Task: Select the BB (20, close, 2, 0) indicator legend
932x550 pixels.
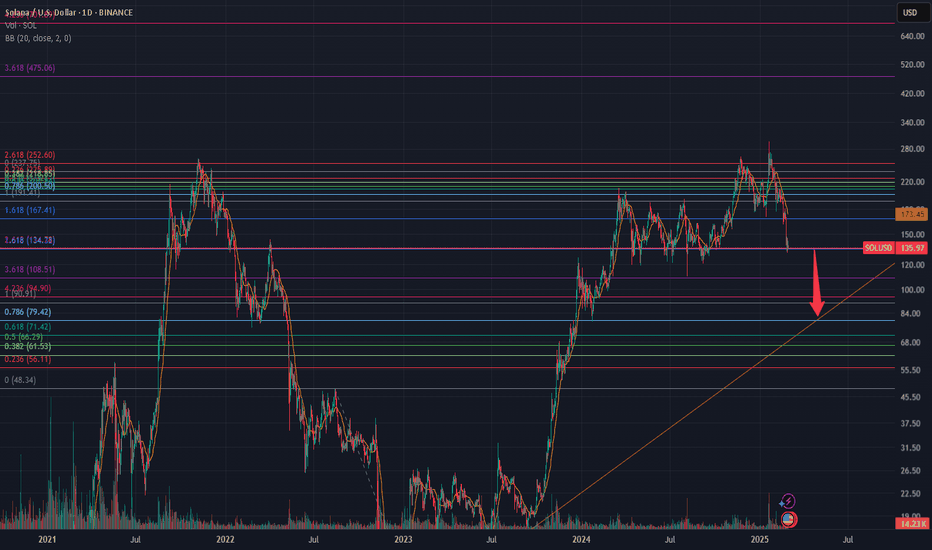Action: pyautogui.click(x=38, y=38)
